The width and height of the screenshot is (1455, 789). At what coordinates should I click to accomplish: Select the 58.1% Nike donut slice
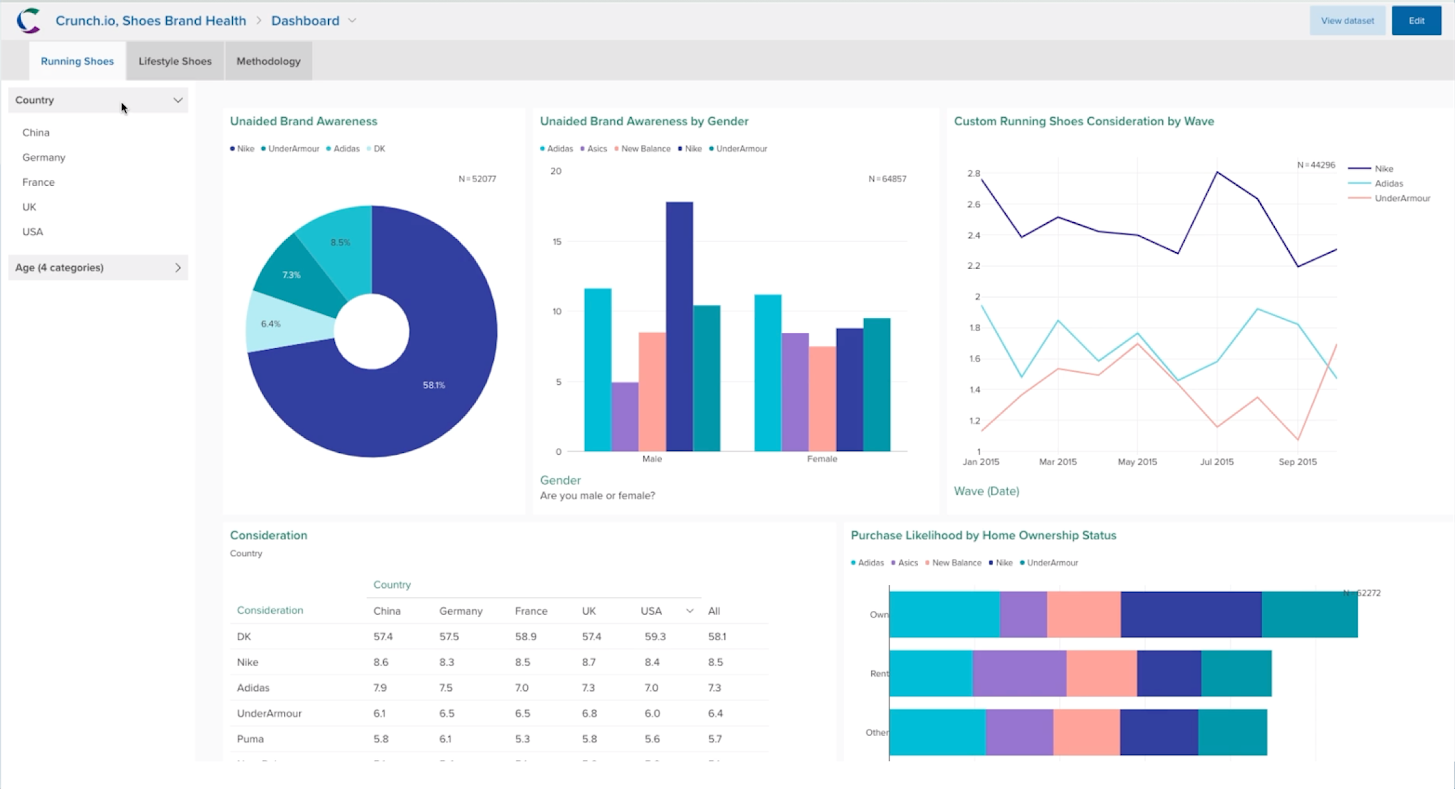[434, 385]
